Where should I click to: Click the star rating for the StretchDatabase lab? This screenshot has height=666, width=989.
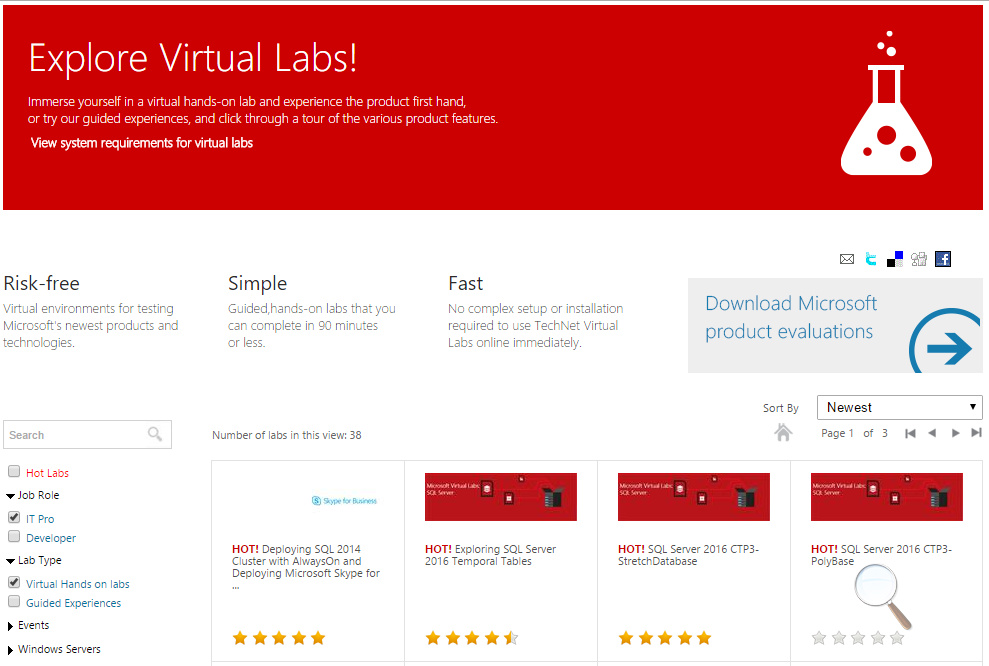(665, 638)
